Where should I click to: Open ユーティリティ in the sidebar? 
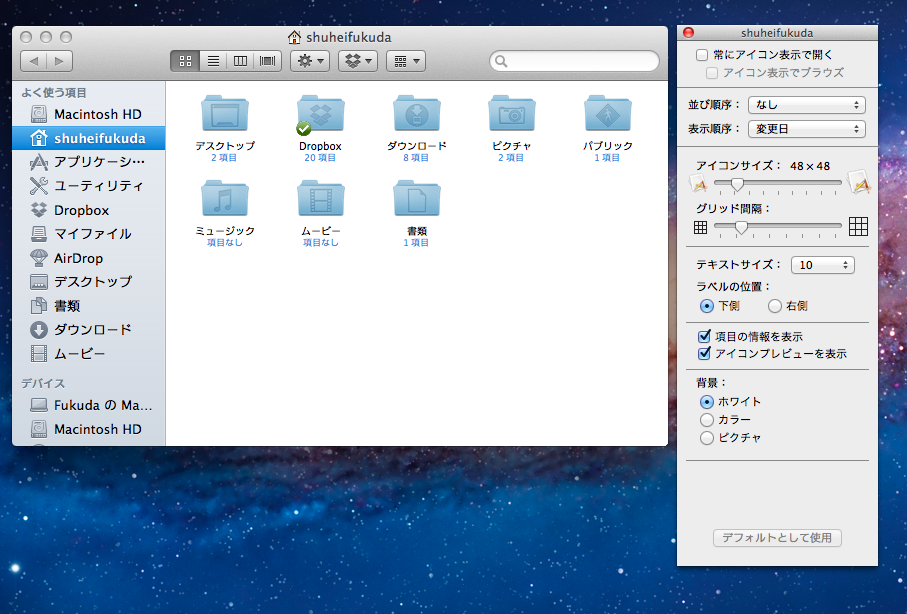click(89, 186)
